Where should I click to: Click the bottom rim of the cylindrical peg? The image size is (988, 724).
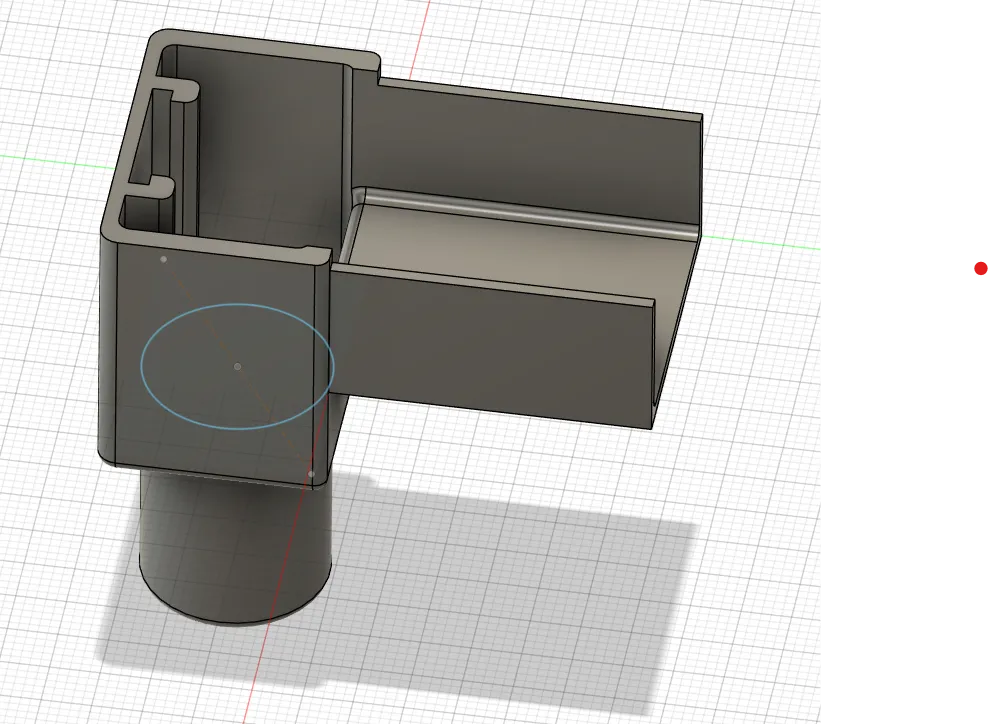point(235,615)
